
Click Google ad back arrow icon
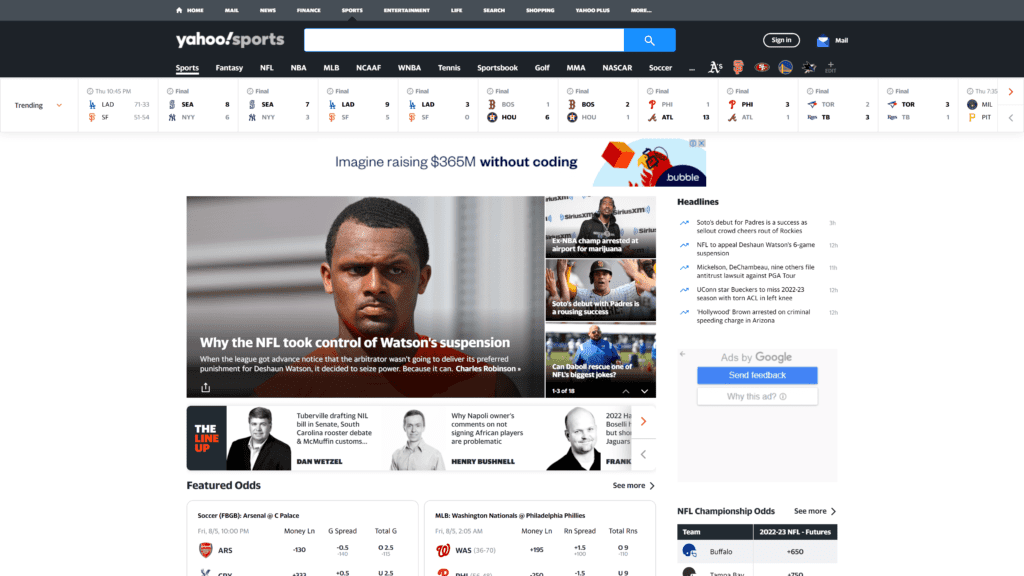682,354
